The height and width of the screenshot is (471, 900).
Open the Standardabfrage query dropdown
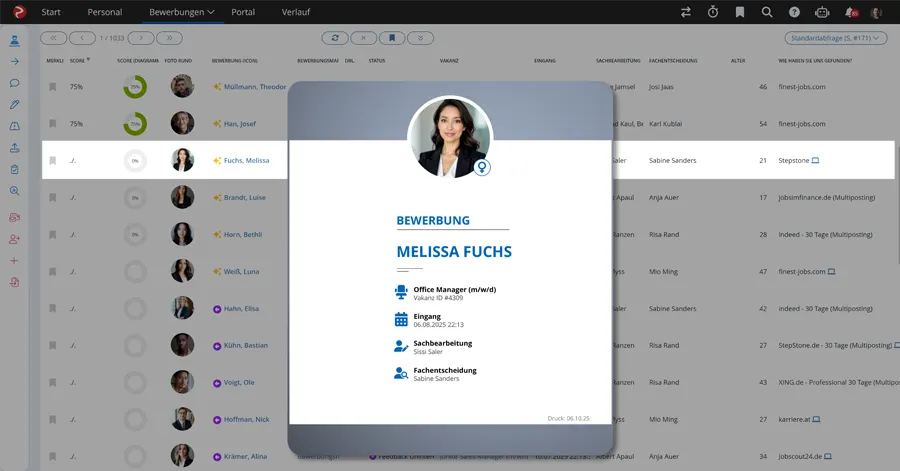coord(836,38)
